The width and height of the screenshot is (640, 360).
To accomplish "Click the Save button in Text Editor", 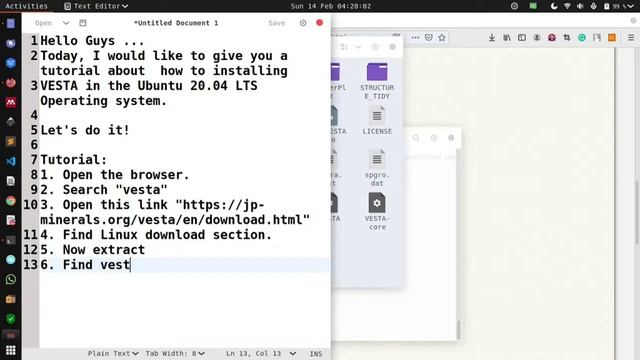I will [x=276, y=23].
